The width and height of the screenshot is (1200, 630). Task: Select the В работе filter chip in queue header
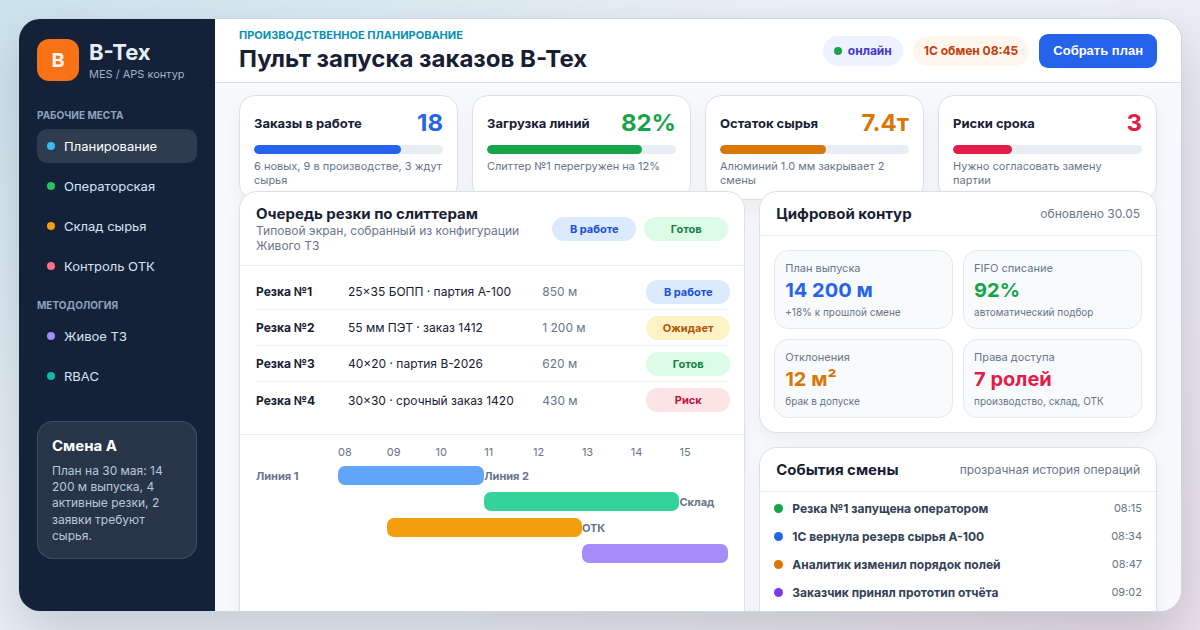(x=594, y=229)
